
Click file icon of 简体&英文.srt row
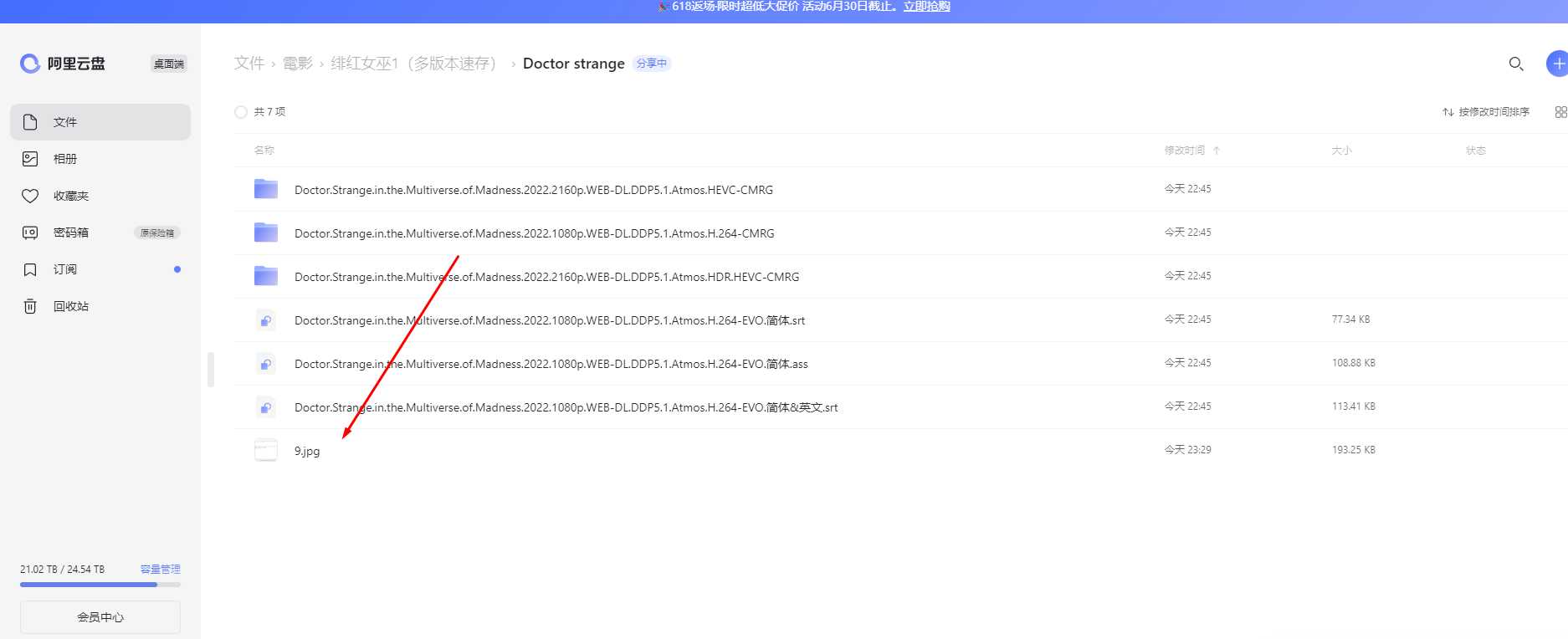click(x=266, y=407)
